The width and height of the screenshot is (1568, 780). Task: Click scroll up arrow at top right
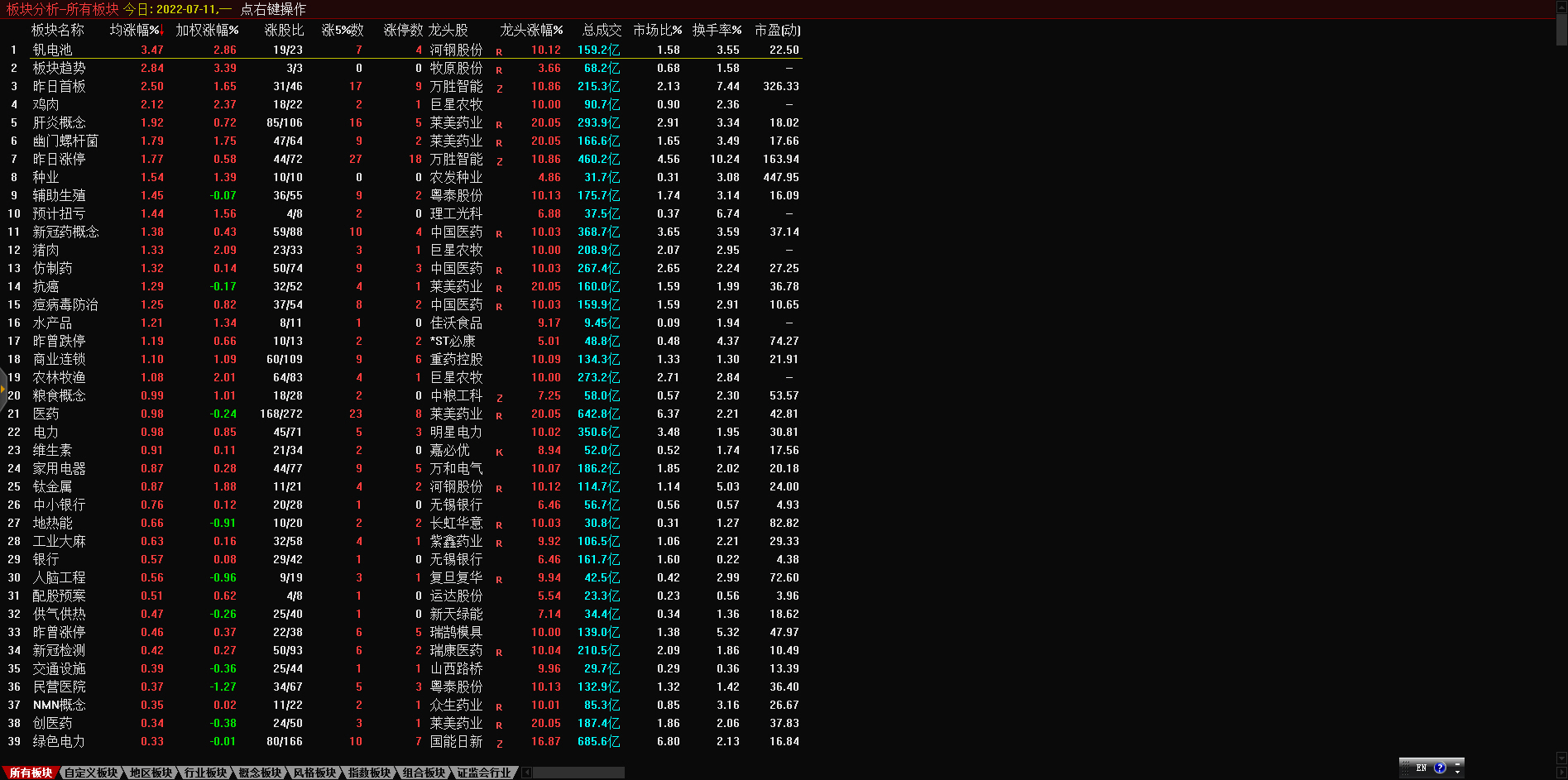1561,7
